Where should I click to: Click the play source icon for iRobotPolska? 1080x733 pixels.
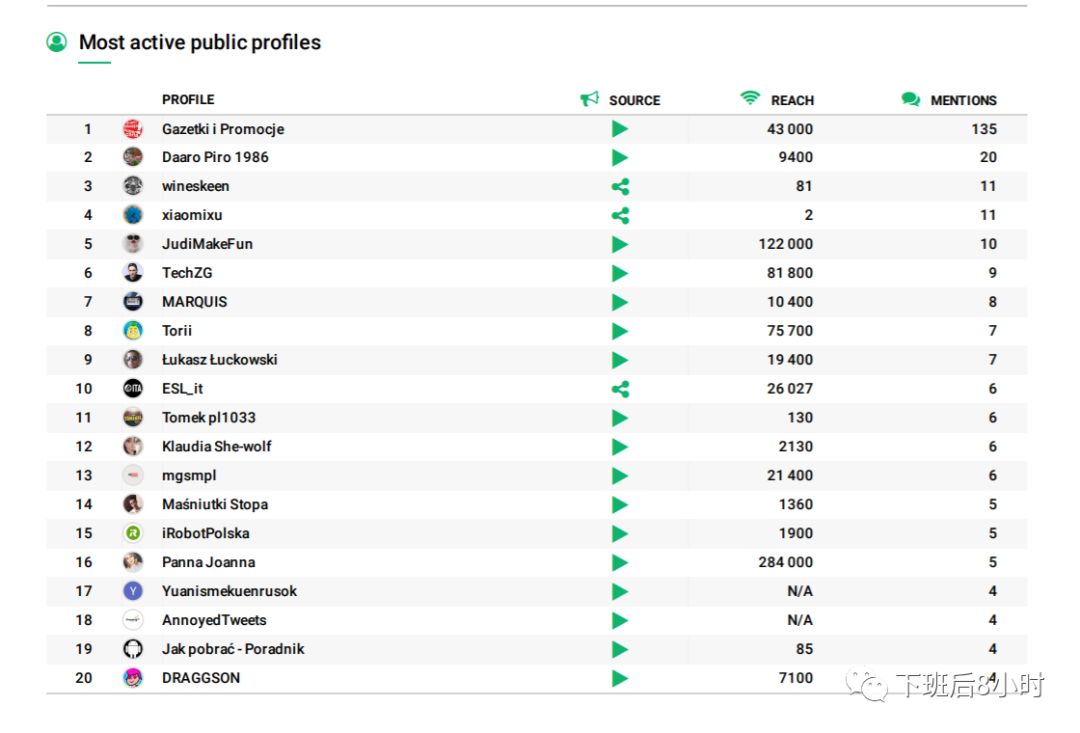click(x=620, y=534)
